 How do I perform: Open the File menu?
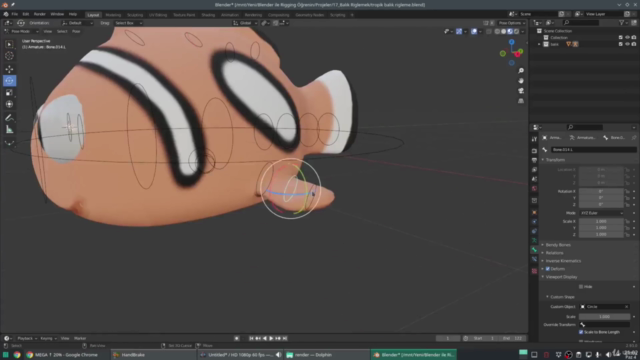tap(15, 14)
